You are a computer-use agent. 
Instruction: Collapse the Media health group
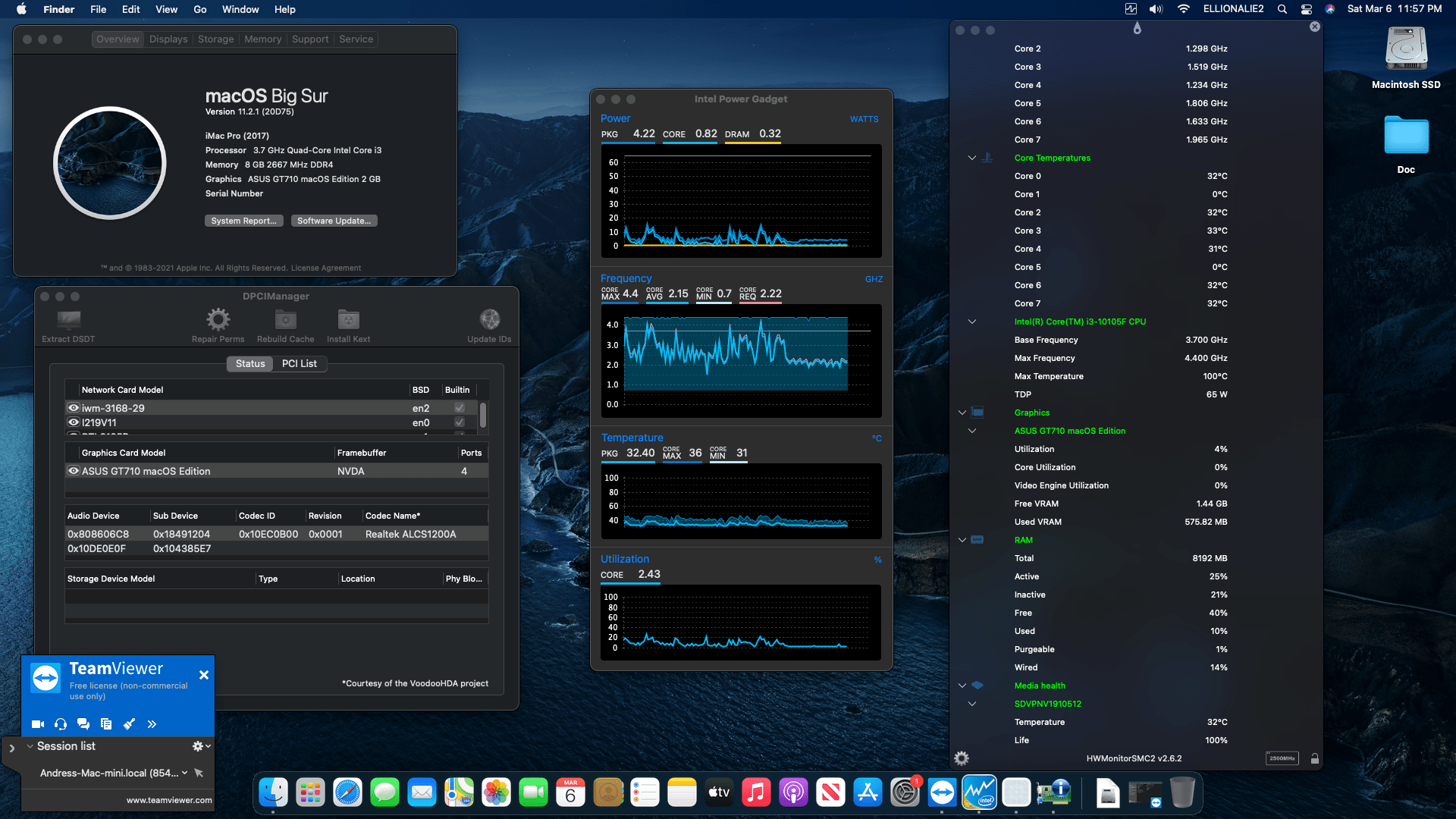point(962,686)
